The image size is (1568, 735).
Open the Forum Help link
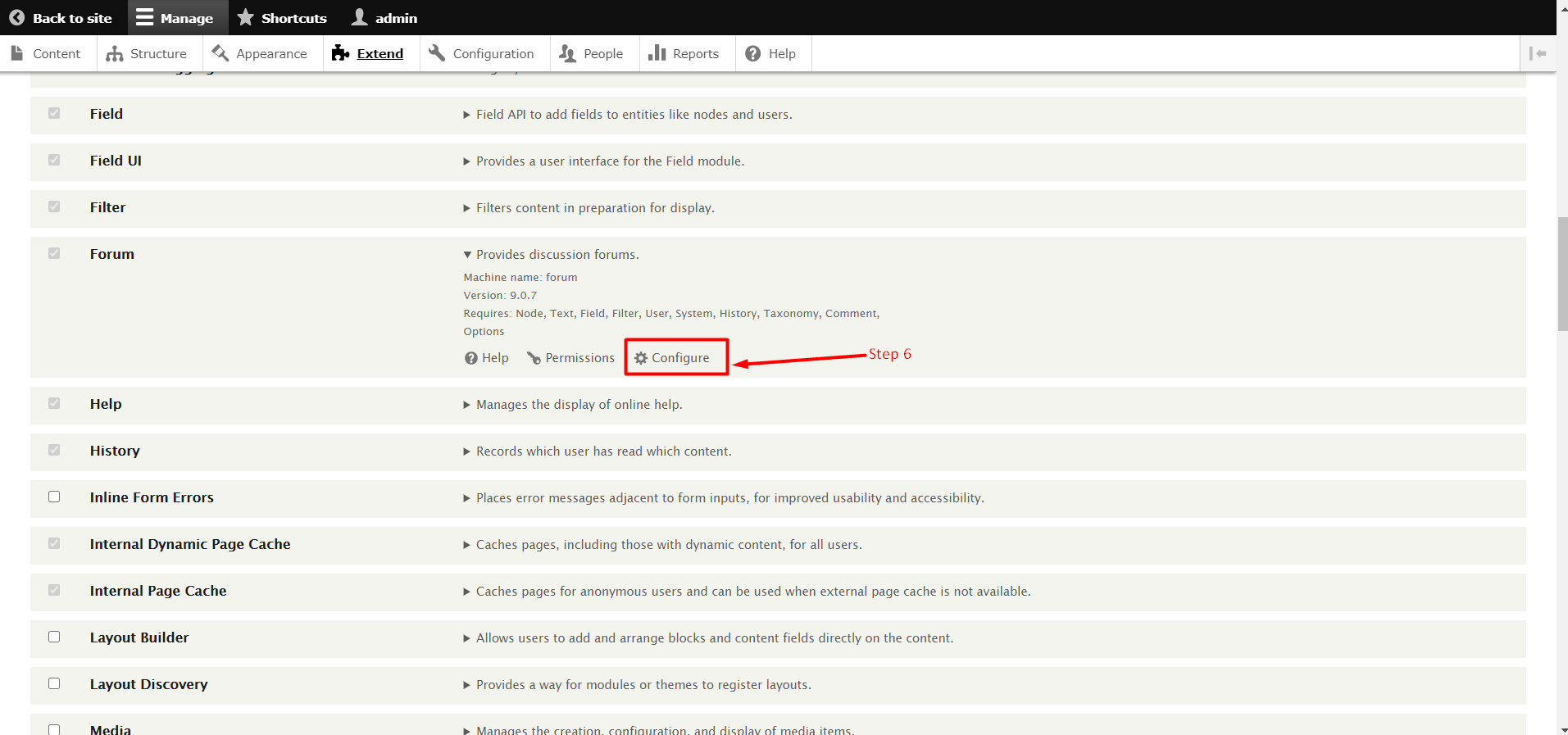[x=487, y=358]
